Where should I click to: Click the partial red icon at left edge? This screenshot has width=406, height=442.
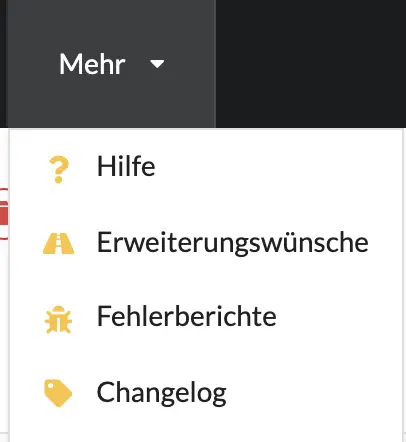[4, 214]
